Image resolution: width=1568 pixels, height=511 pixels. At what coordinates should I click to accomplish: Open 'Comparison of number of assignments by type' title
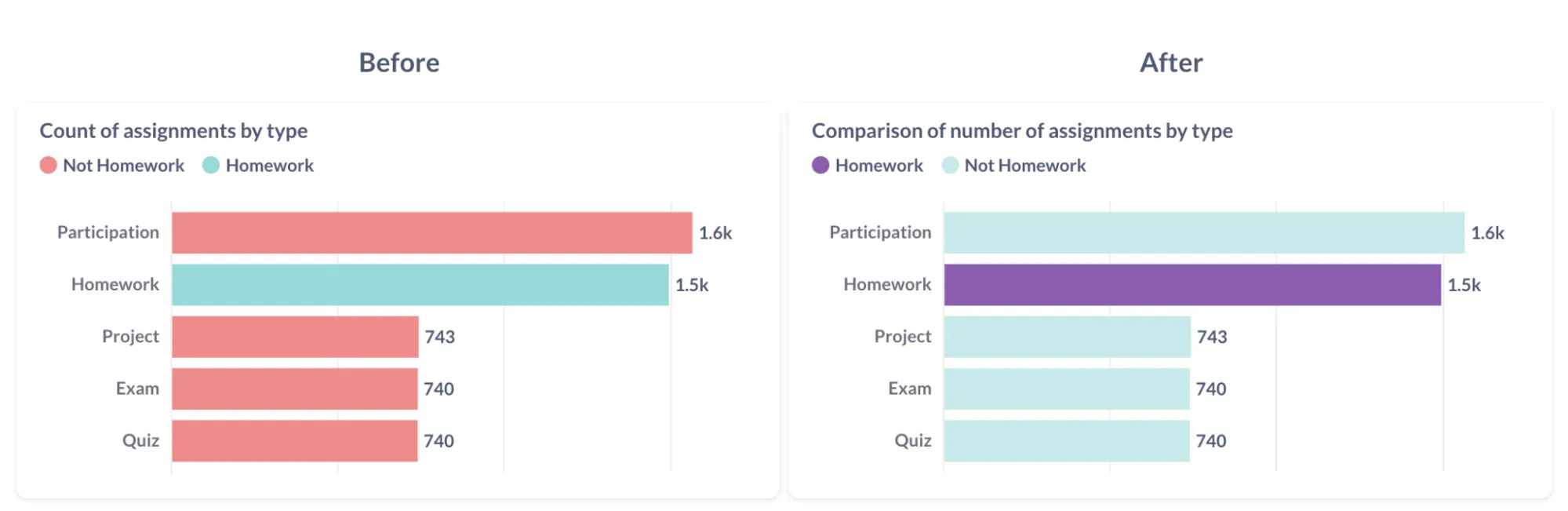pos(1021,131)
